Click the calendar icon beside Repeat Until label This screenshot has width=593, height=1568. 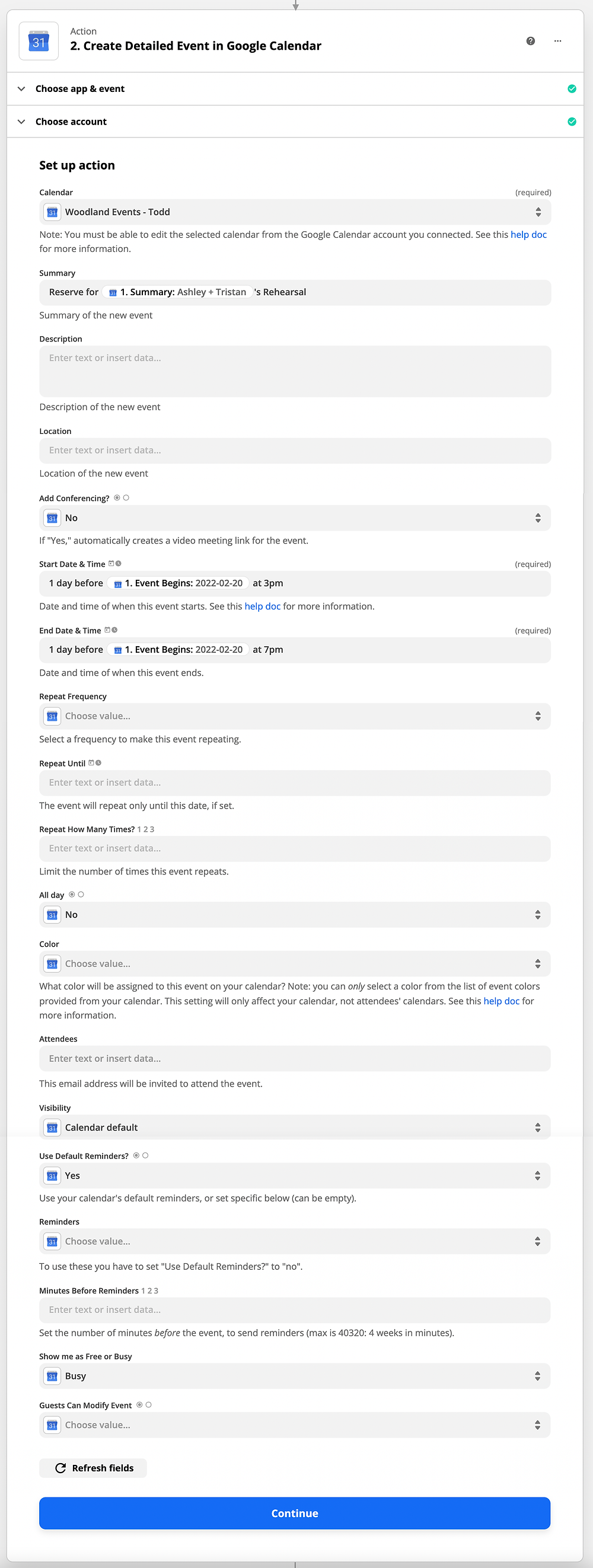click(91, 763)
